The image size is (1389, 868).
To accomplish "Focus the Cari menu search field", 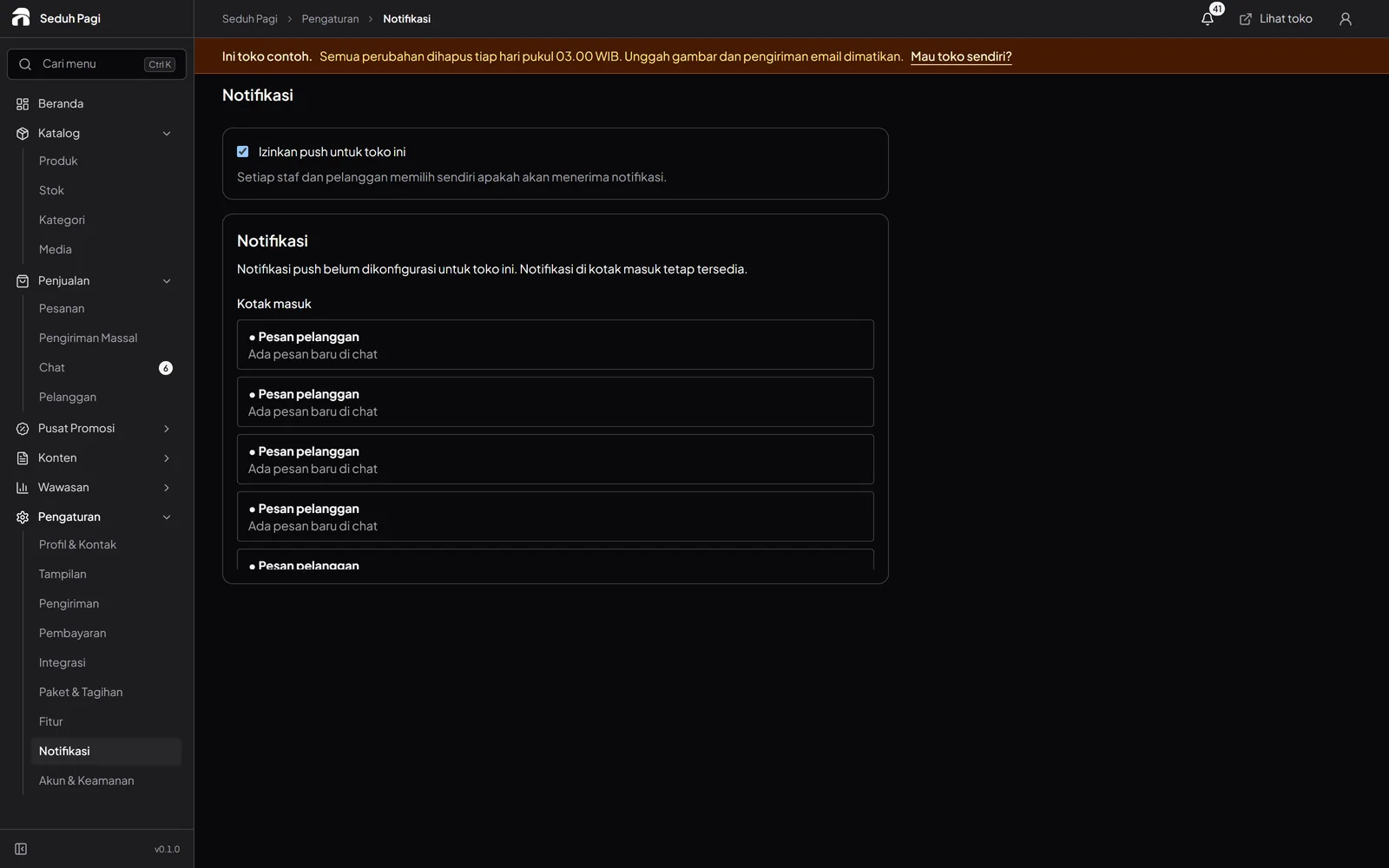I will [97, 64].
